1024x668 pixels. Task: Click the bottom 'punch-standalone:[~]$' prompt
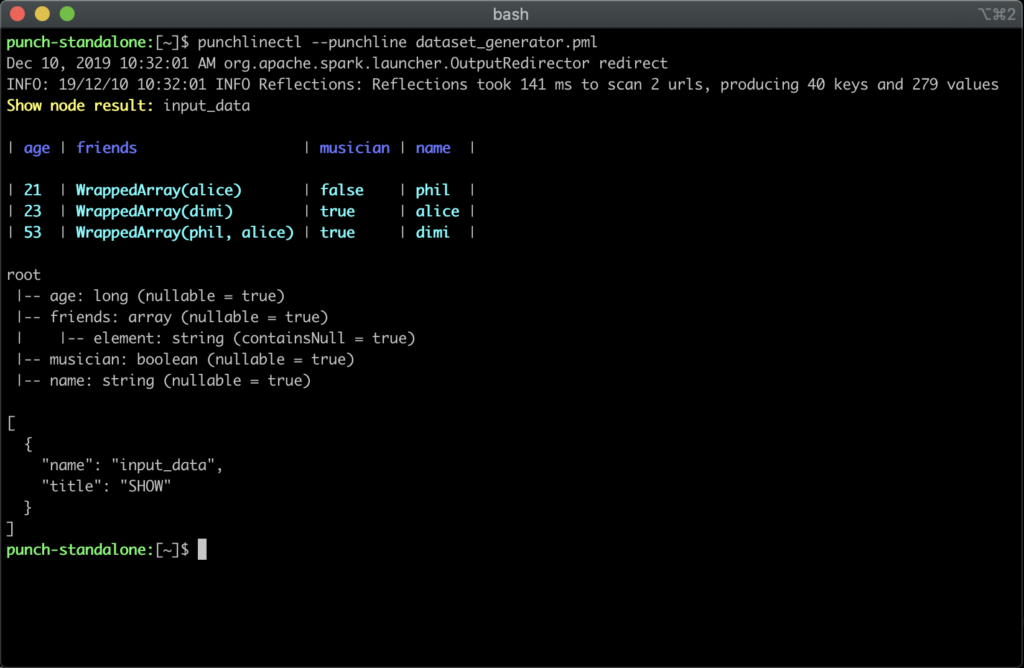point(98,550)
